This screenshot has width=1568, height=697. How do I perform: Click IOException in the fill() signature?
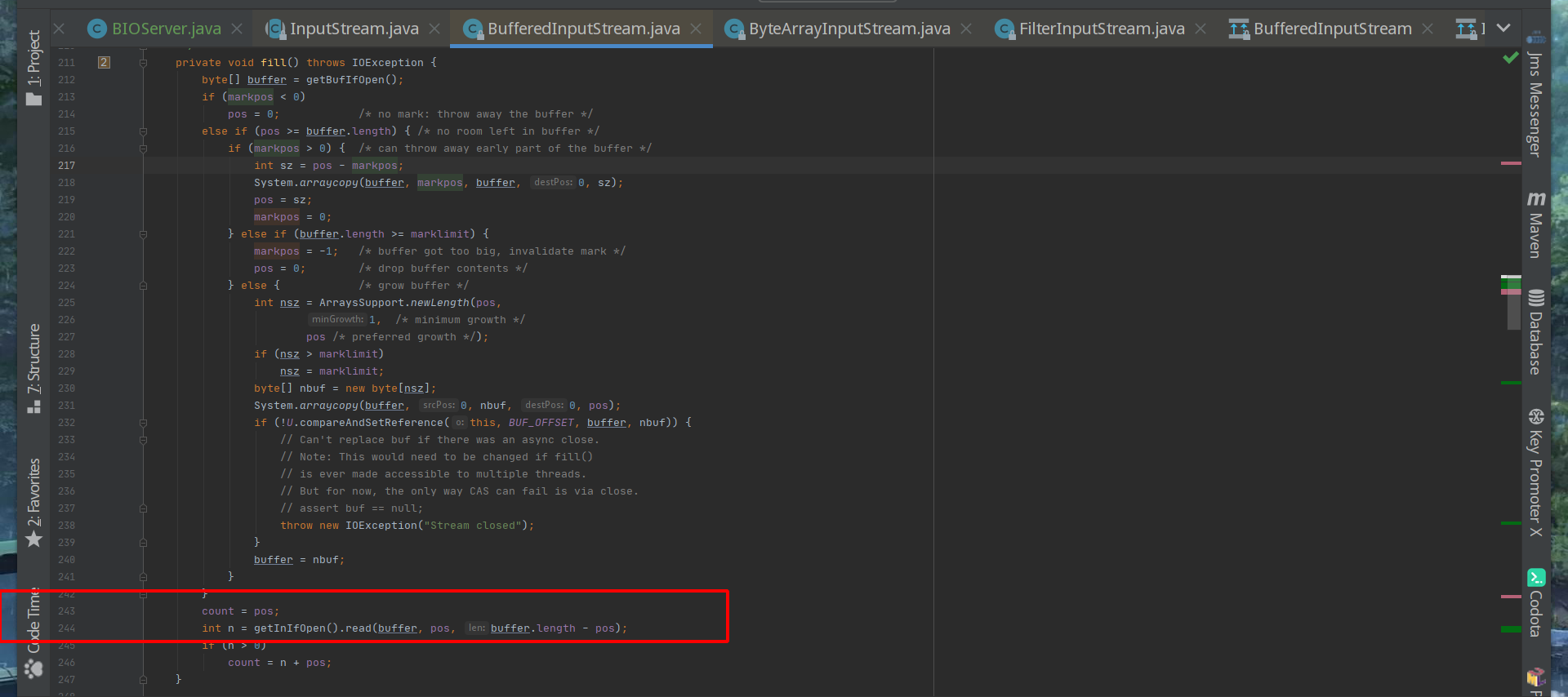click(x=387, y=63)
